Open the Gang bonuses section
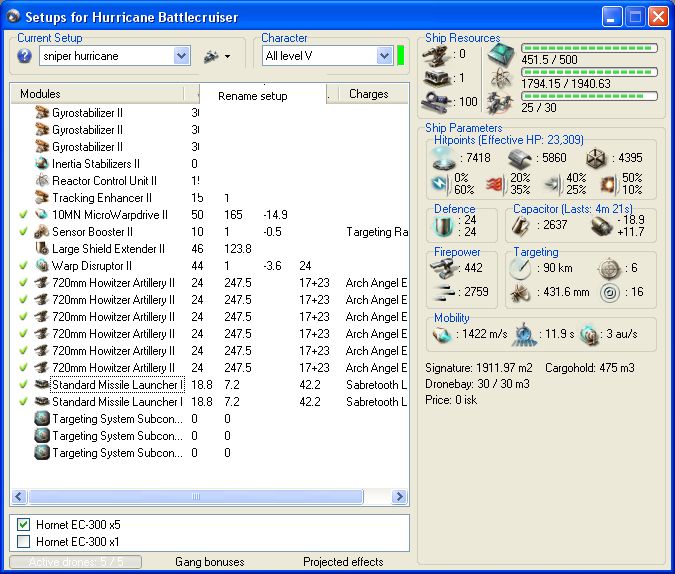Viewport: 675px width, 574px height. coord(209,562)
